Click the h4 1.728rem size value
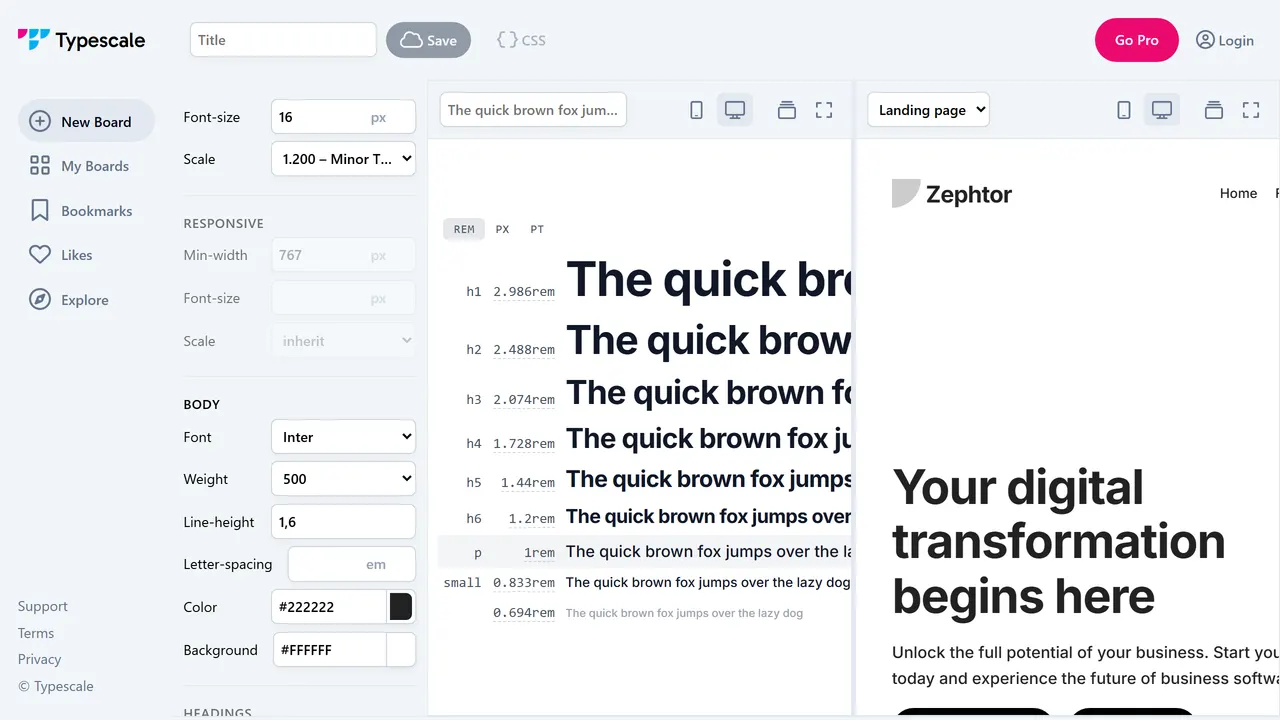Viewport: 1280px width, 720px height. (524, 443)
